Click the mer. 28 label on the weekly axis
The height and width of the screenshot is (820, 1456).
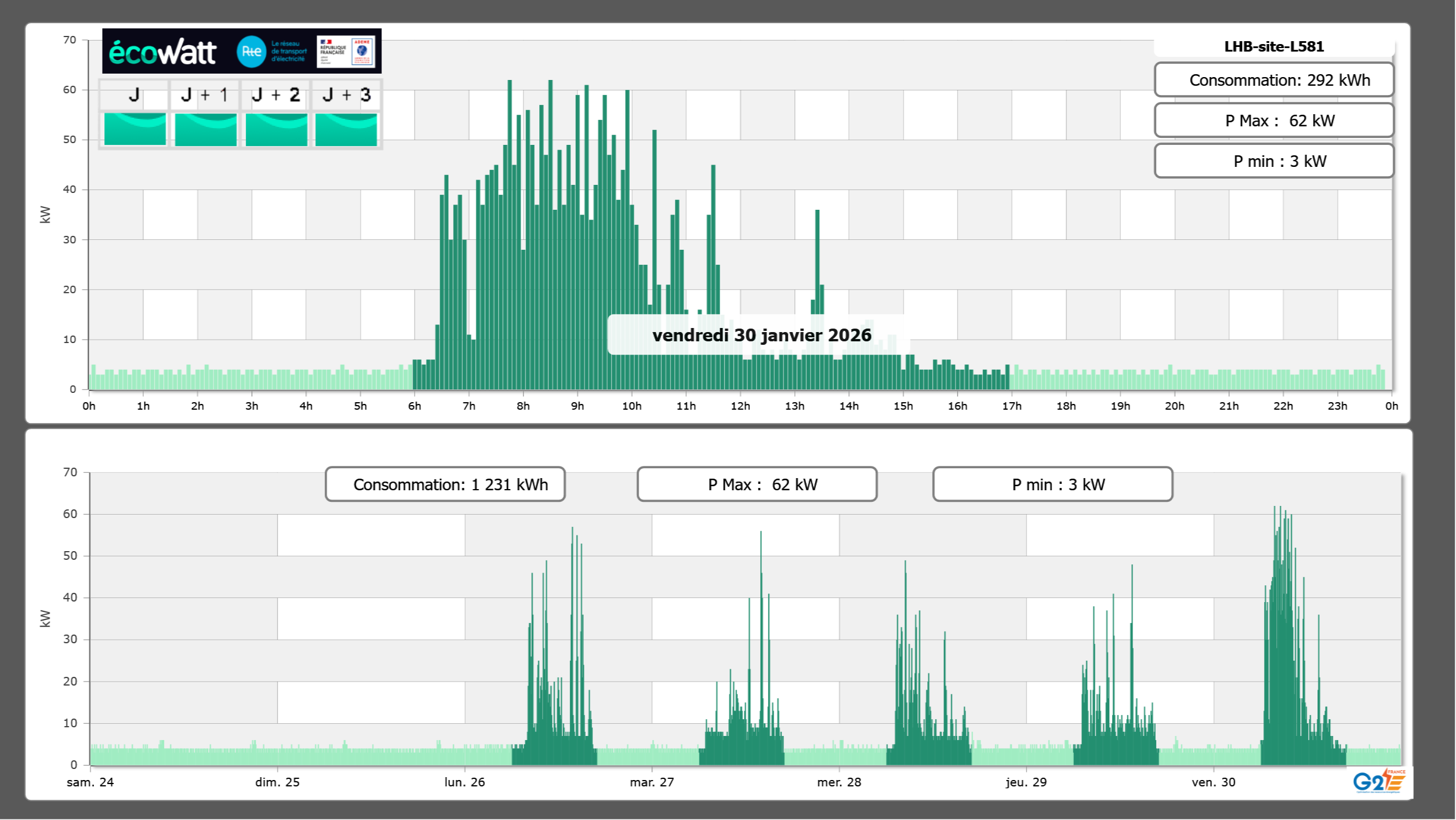pos(838,782)
